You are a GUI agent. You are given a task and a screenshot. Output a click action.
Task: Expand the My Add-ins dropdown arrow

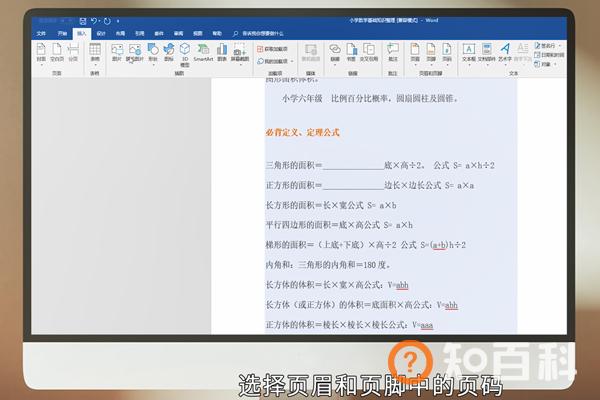point(292,61)
